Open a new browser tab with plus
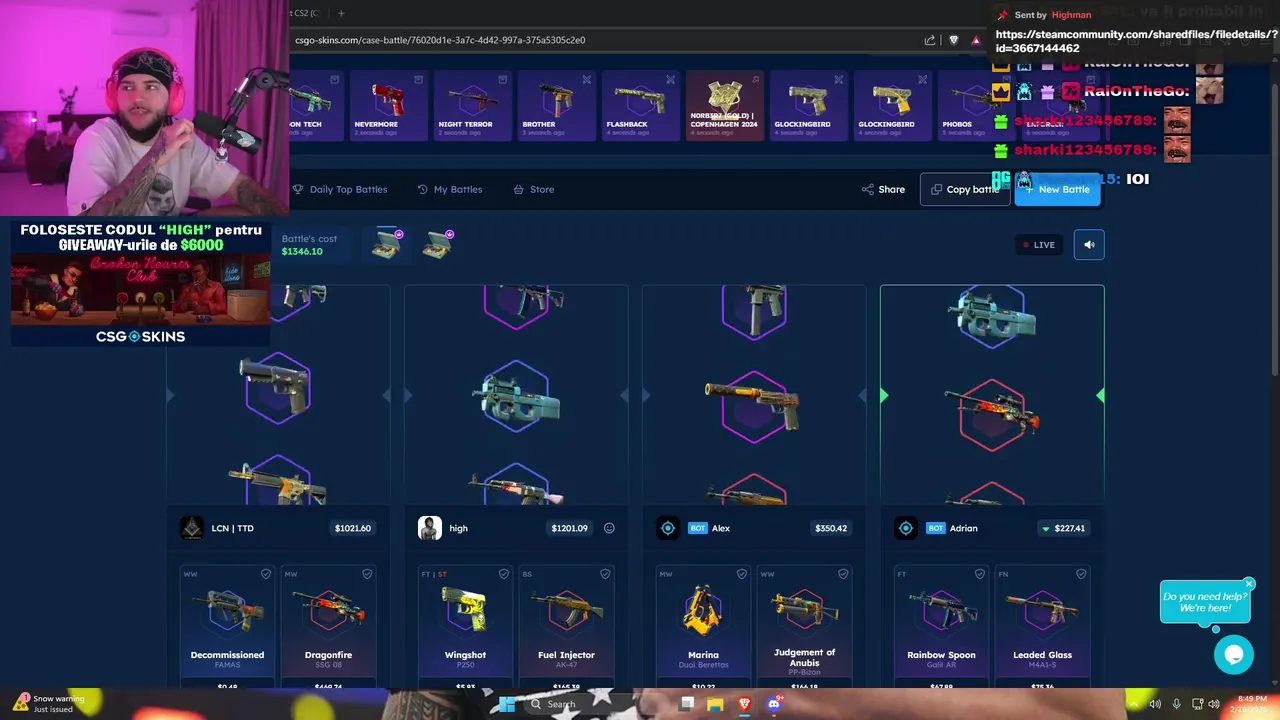 341,13
